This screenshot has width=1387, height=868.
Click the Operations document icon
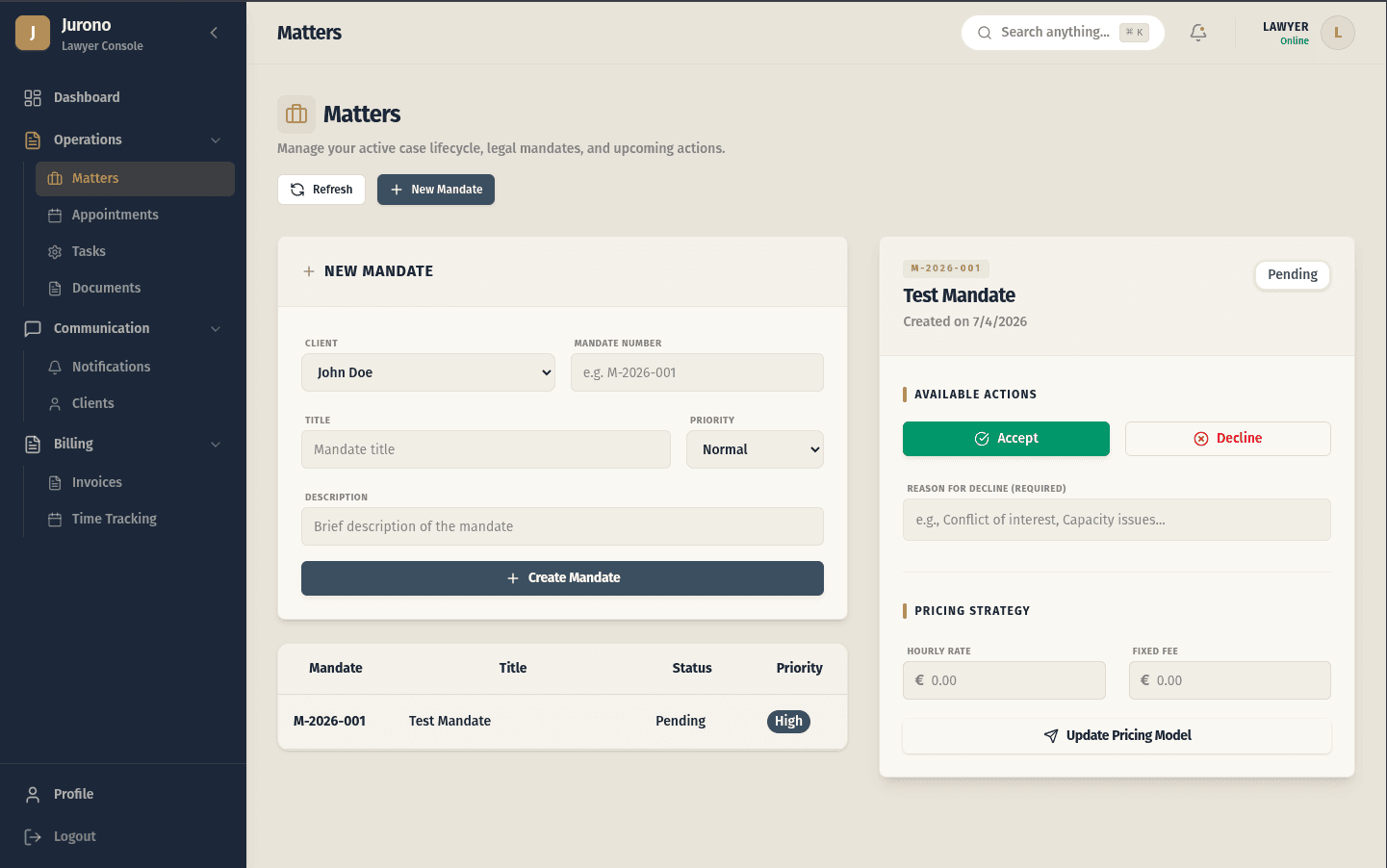pos(33,140)
